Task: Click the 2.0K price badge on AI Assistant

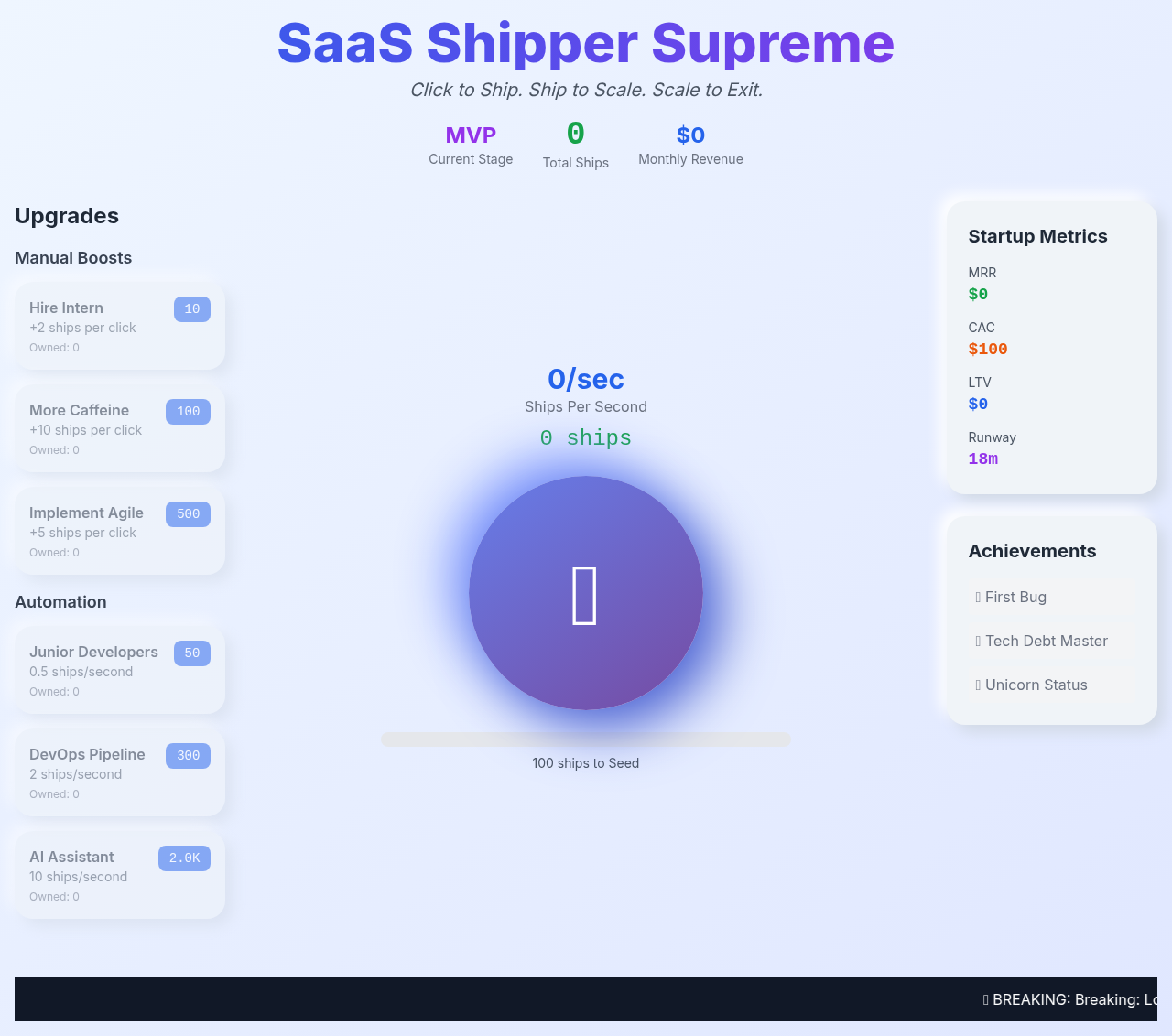Action: click(x=184, y=858)
